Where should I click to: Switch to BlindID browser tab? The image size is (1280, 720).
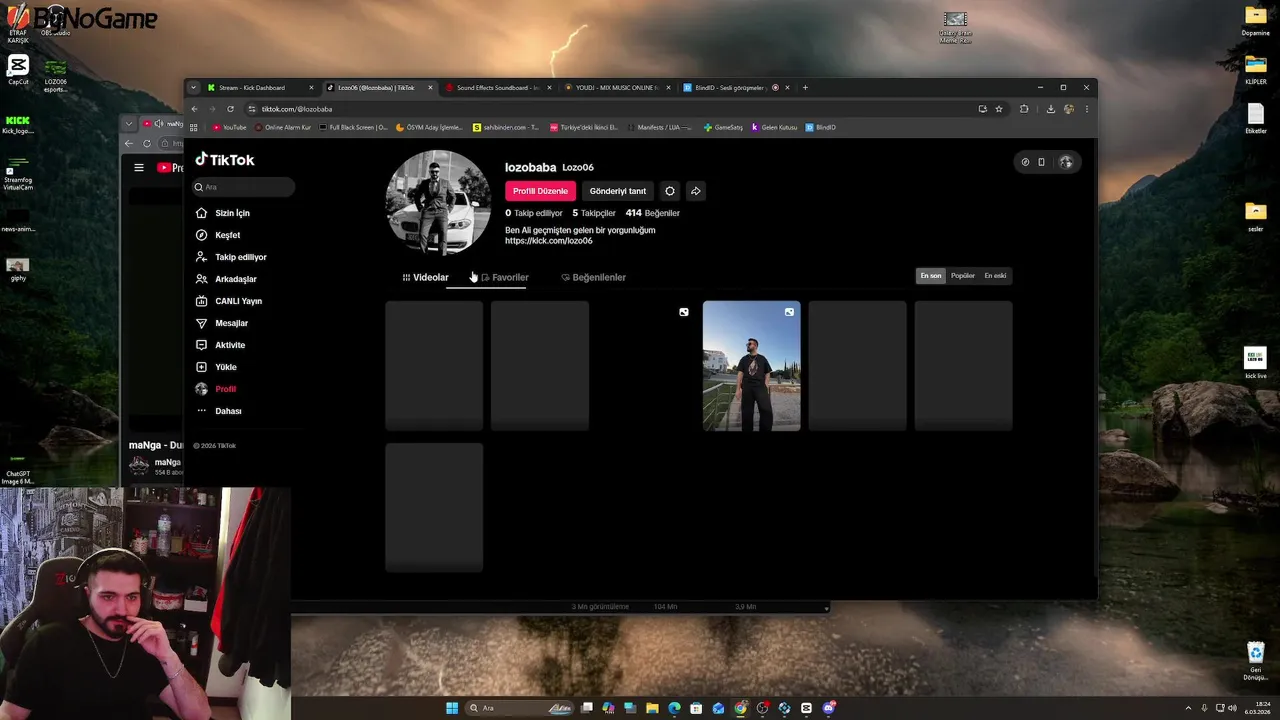point(736,88)
